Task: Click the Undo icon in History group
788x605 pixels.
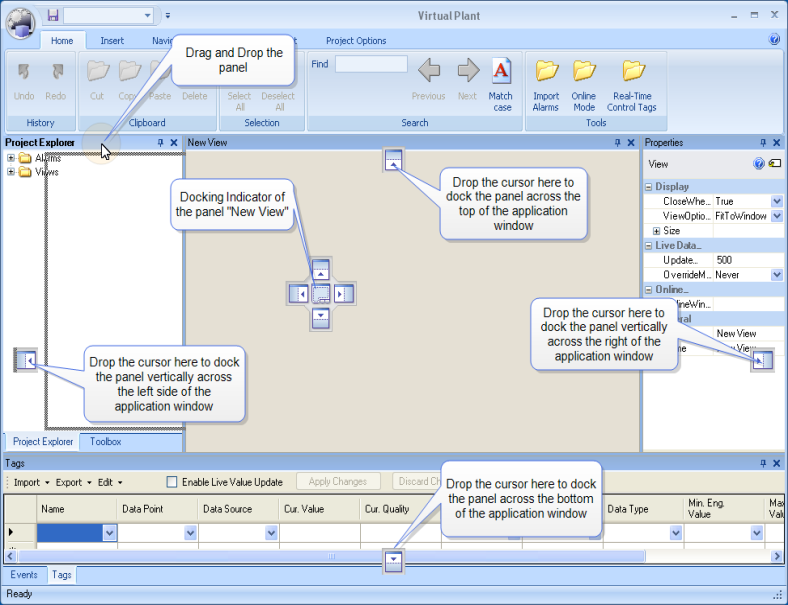Action: pos(24,71)
